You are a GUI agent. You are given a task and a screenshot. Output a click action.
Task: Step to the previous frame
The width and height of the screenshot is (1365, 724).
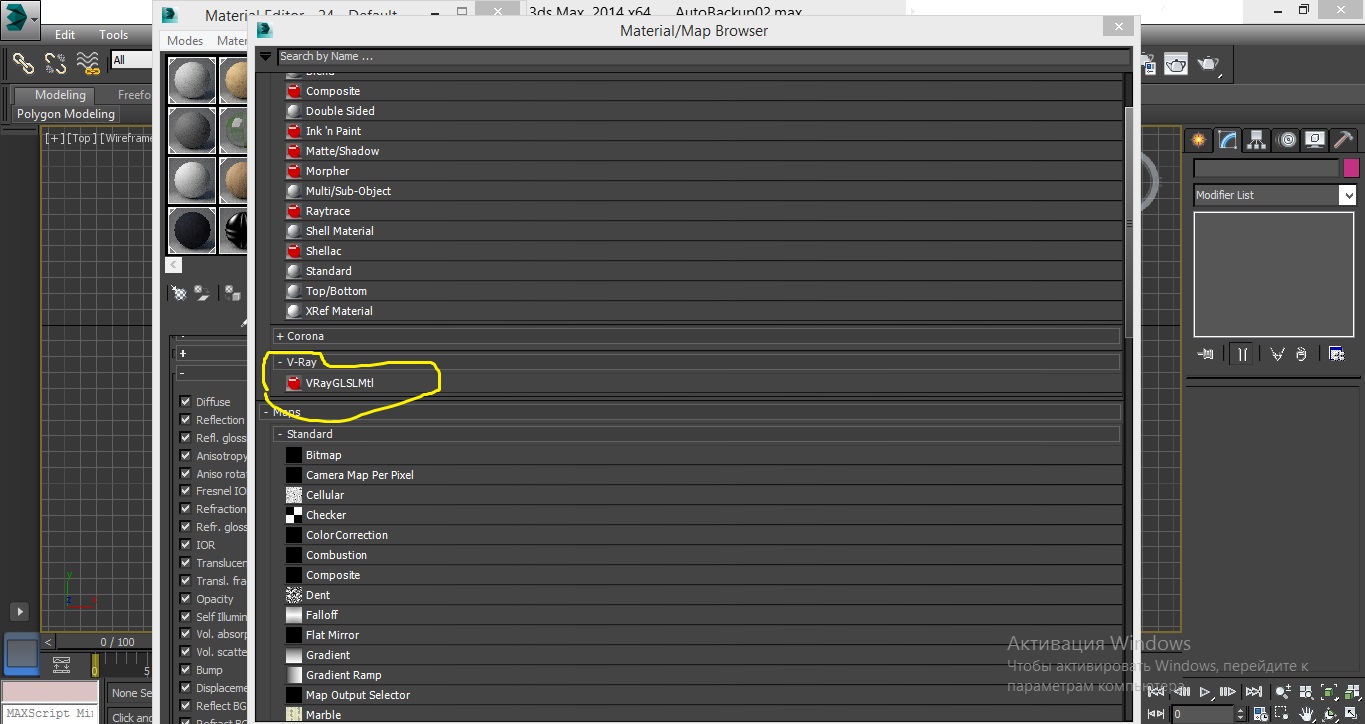click(1181, 692)
